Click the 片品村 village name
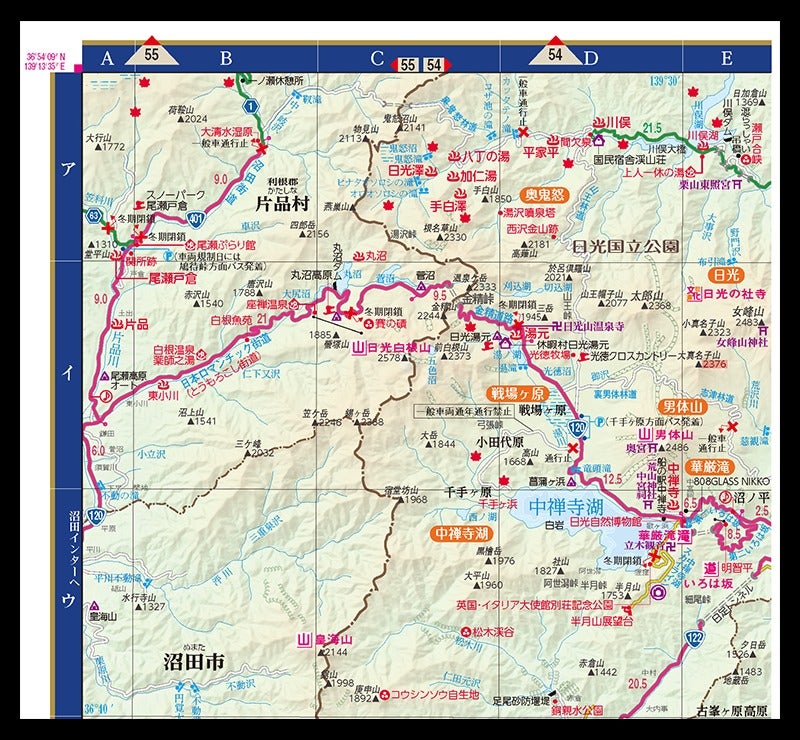 tap(282, 204)
